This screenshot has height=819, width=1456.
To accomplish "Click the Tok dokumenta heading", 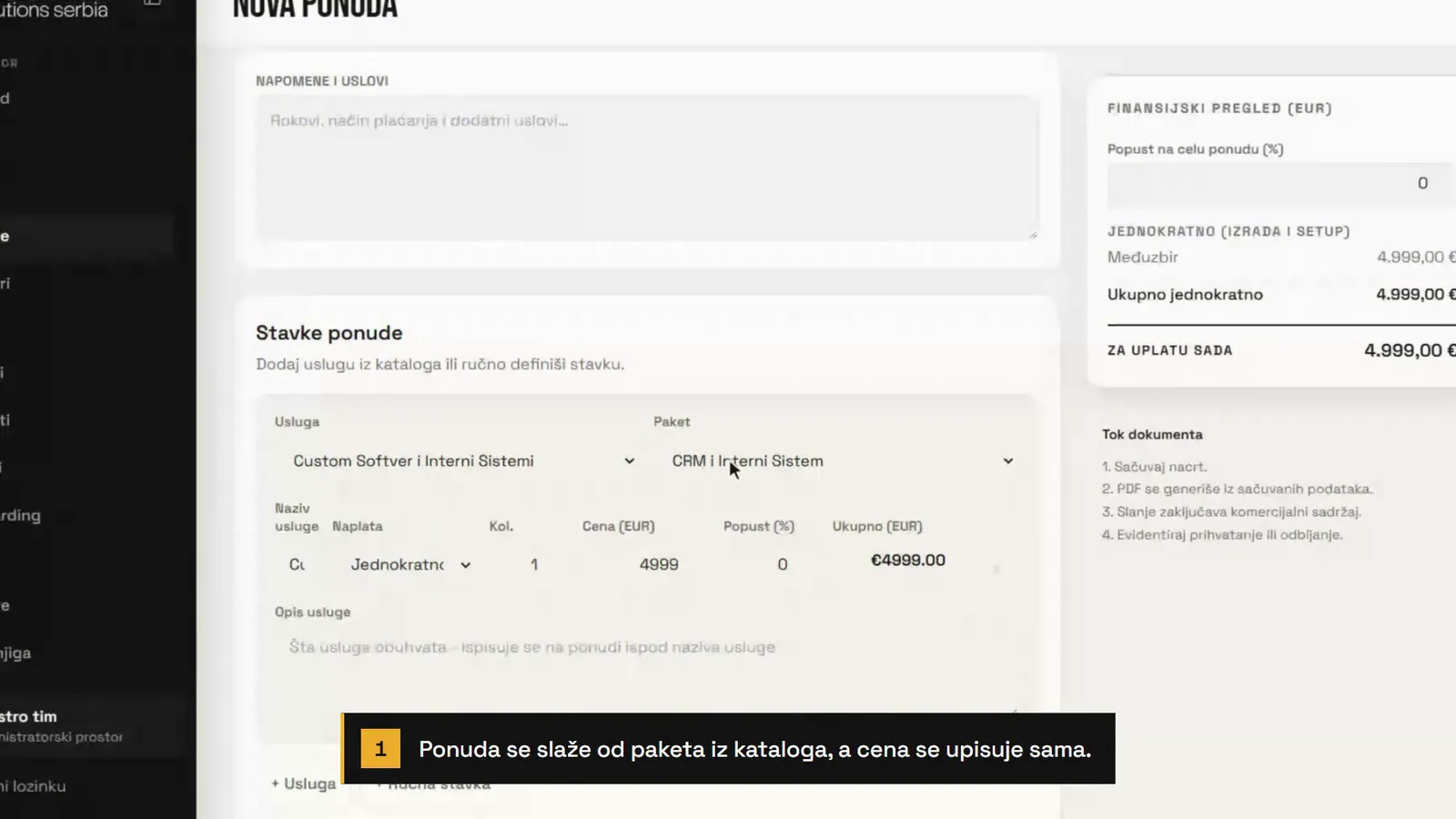I will pyautogui.click(x=1152, y=435).
